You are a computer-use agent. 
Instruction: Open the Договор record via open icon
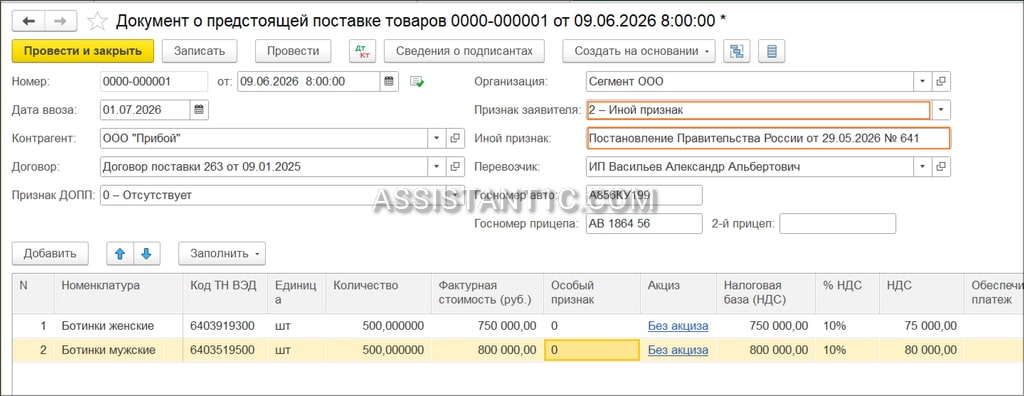[455, 167]
